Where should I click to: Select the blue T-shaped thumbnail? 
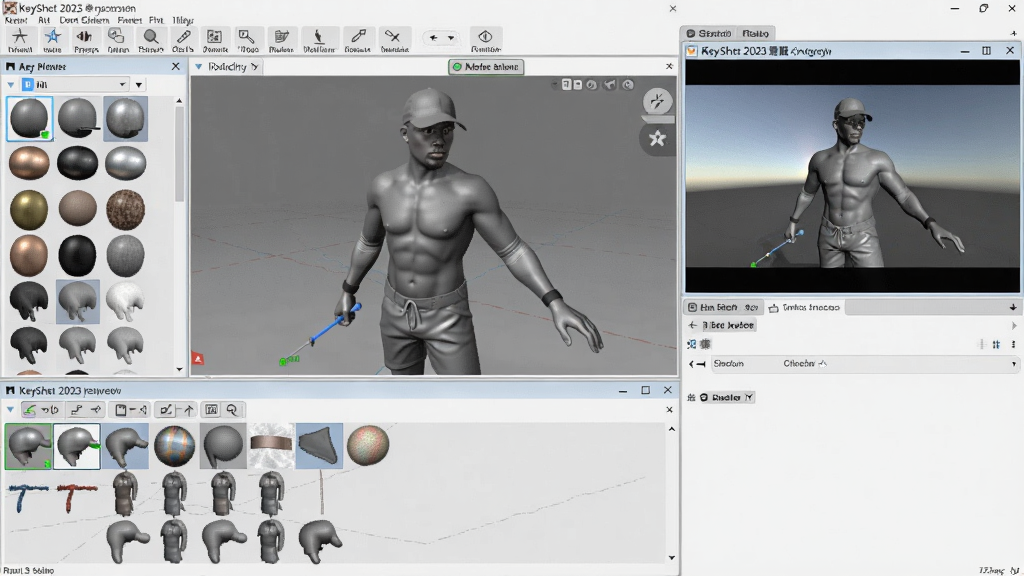coord(28,498)
